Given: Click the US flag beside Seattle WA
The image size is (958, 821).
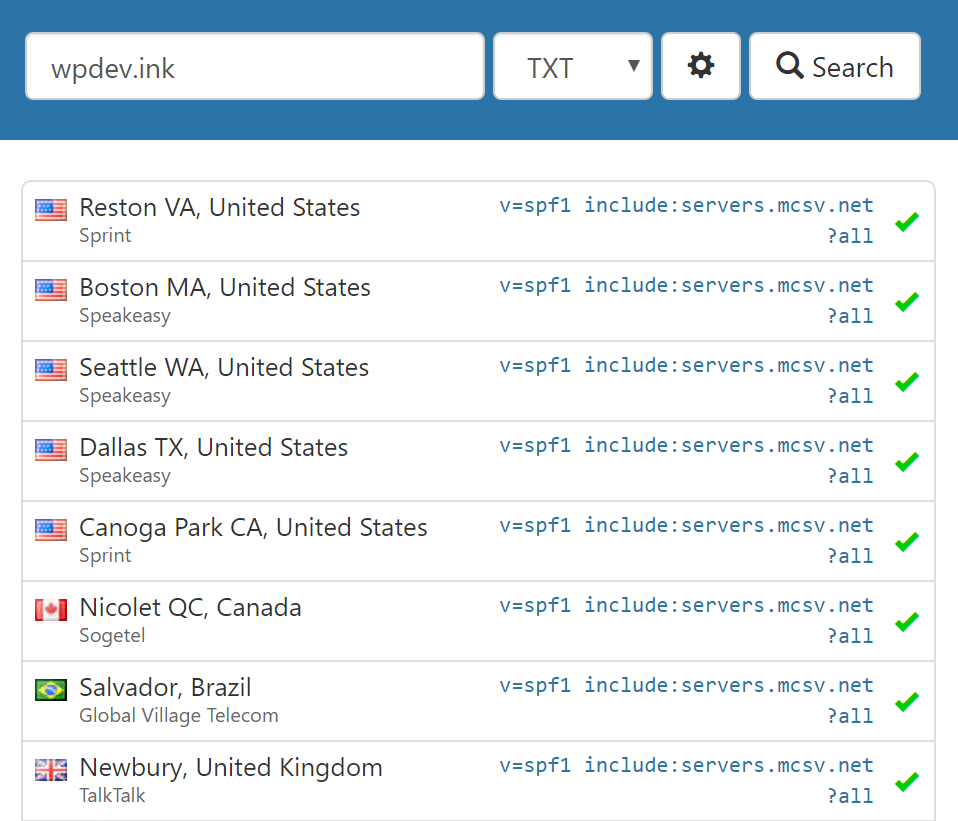Looking at the screenshot, I should coord(51,369).
